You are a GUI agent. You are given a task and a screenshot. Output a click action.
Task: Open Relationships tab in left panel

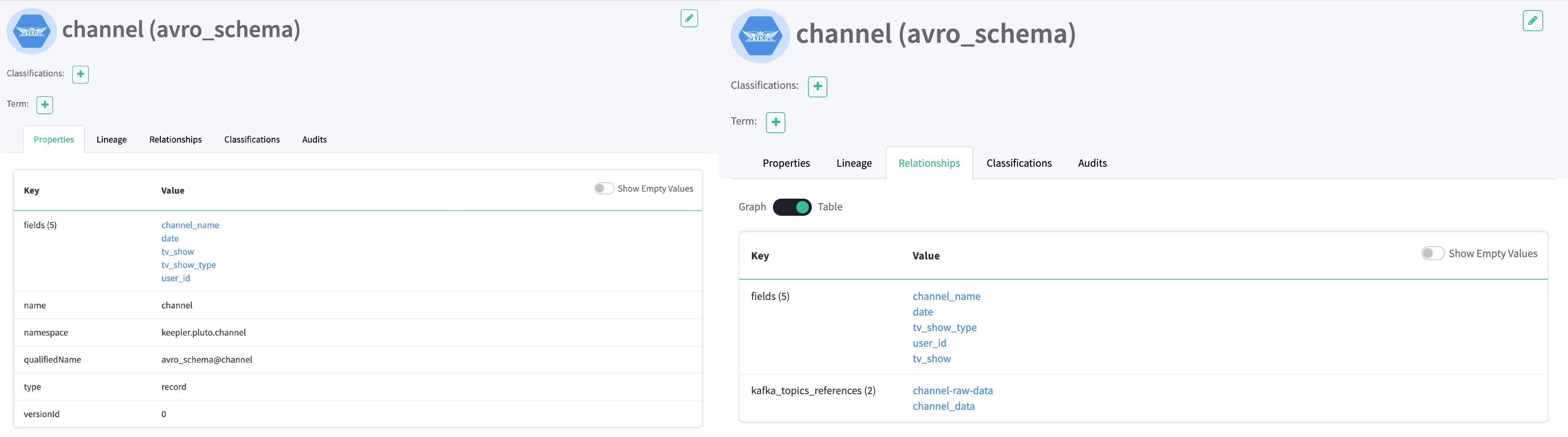[x=175, y=139]
